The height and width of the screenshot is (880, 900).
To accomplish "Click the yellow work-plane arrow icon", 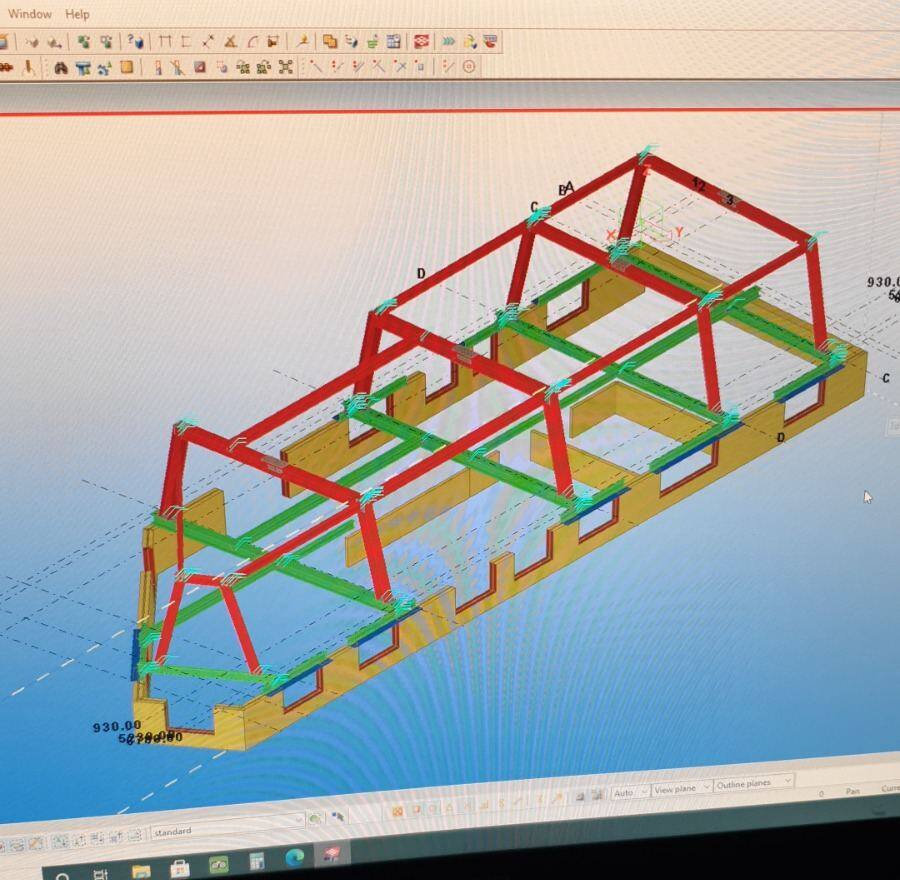I will coord(302,41).
